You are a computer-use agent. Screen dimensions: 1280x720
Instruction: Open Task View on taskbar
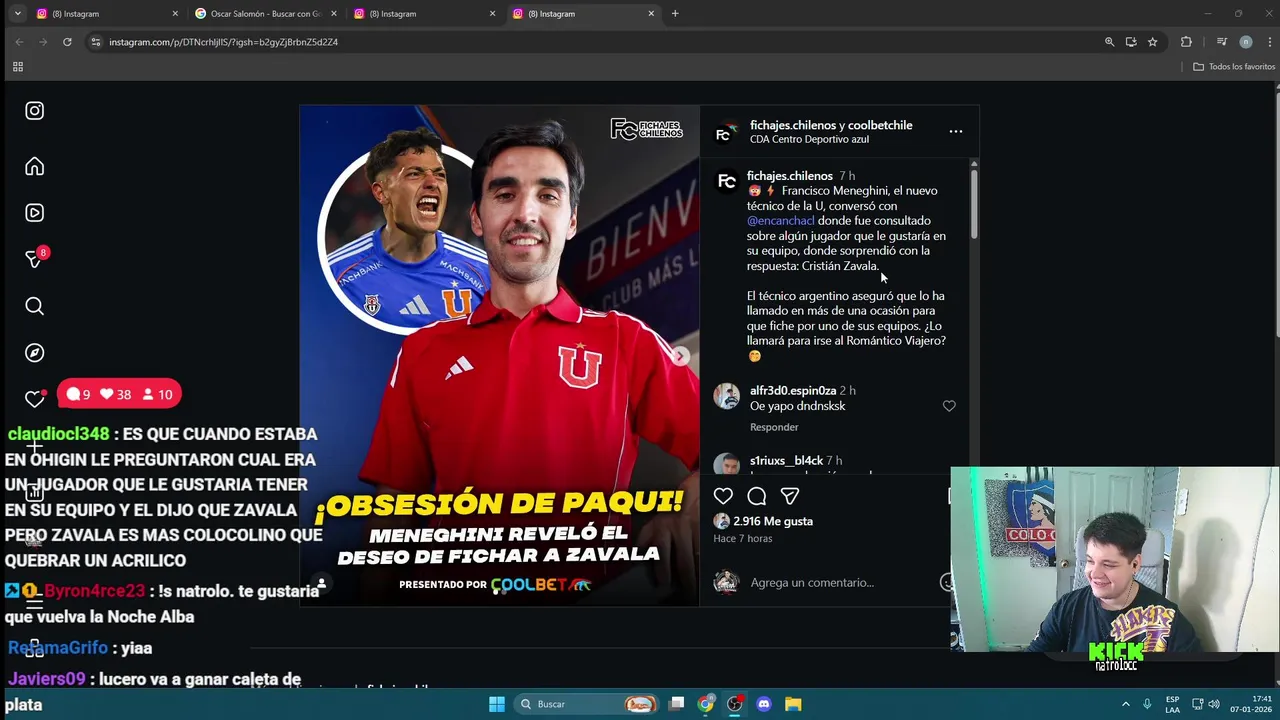tap(677, 704)
